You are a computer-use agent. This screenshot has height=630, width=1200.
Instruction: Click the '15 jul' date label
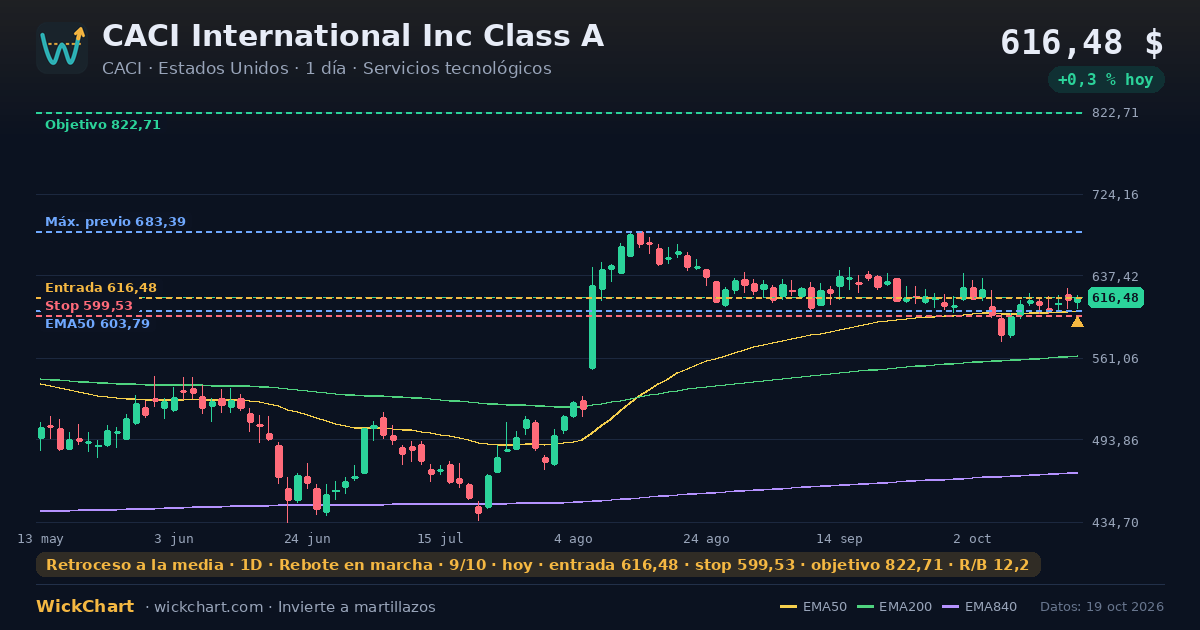tap(440, 539)
